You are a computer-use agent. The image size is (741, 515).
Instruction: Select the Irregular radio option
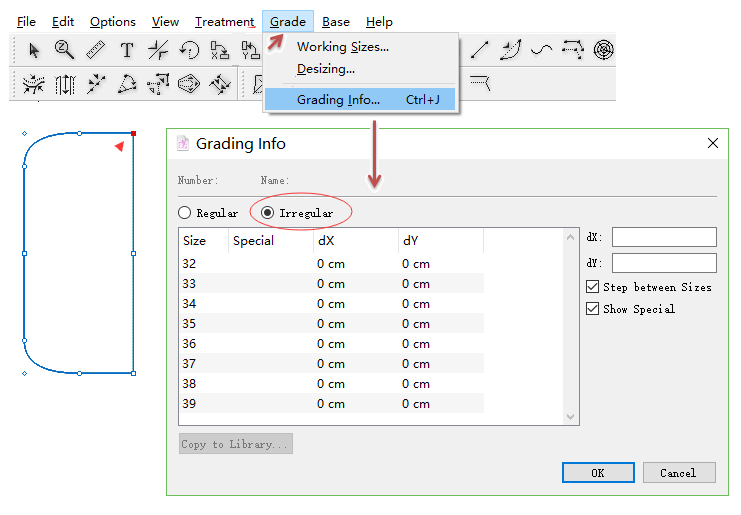tap(268, 213)
